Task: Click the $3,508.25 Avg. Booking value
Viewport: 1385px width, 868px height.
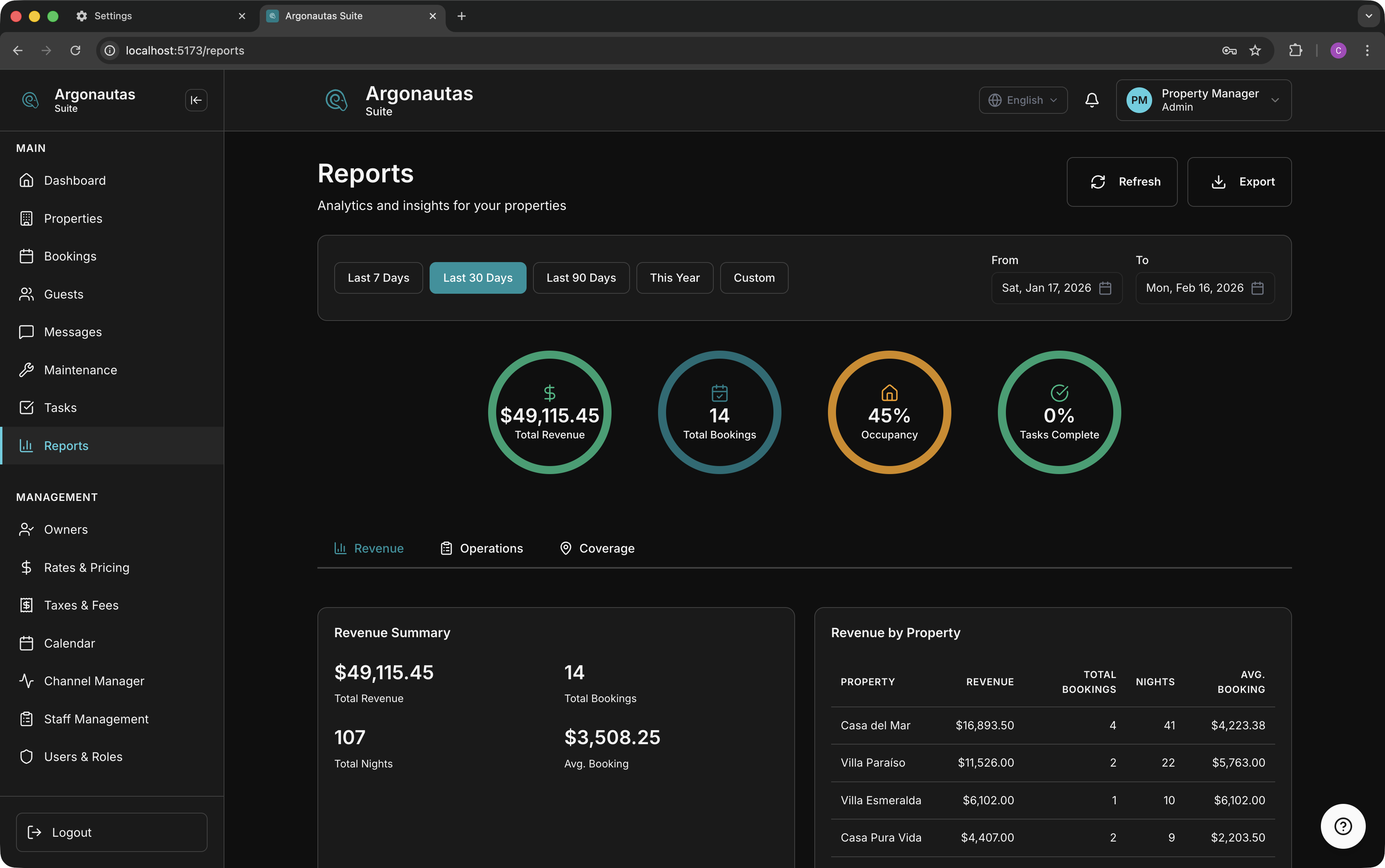Action: click(612, 737)
